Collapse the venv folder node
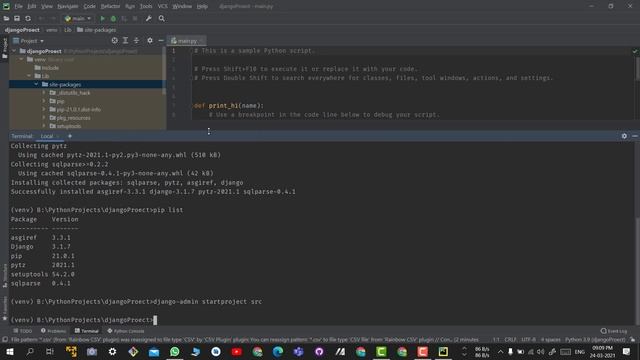The width and height of the screenshot is (640, 360). pos(21,59)
